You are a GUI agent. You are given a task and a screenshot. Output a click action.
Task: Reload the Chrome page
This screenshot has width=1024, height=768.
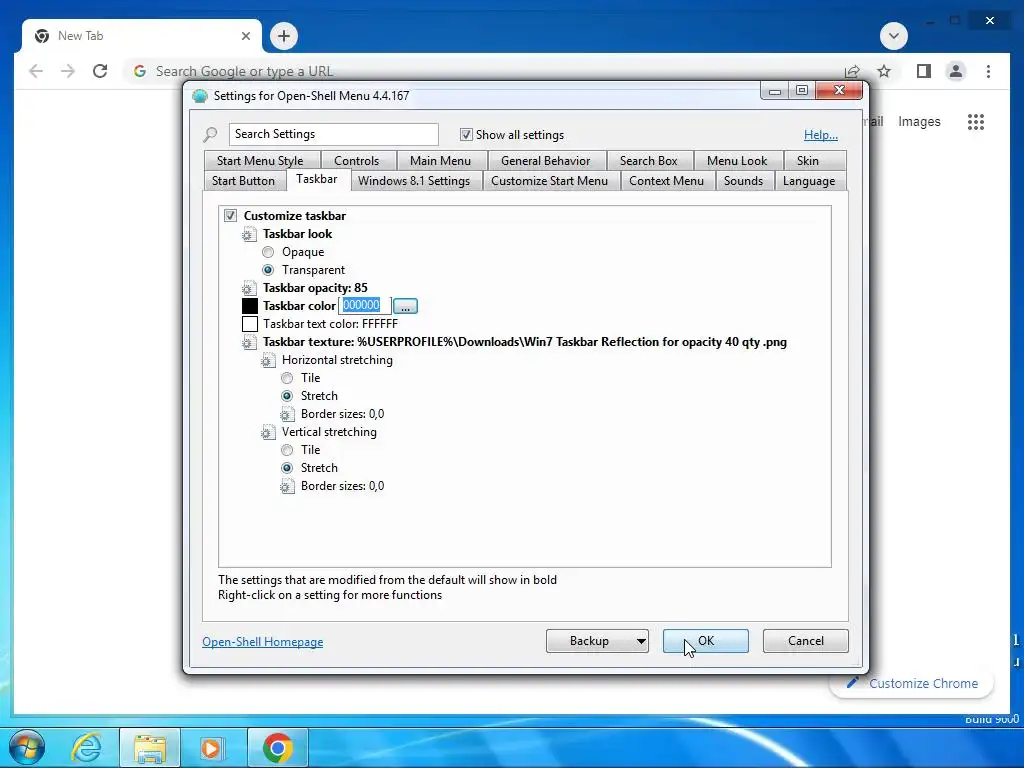pyautogui.click(x=100, y=71)
